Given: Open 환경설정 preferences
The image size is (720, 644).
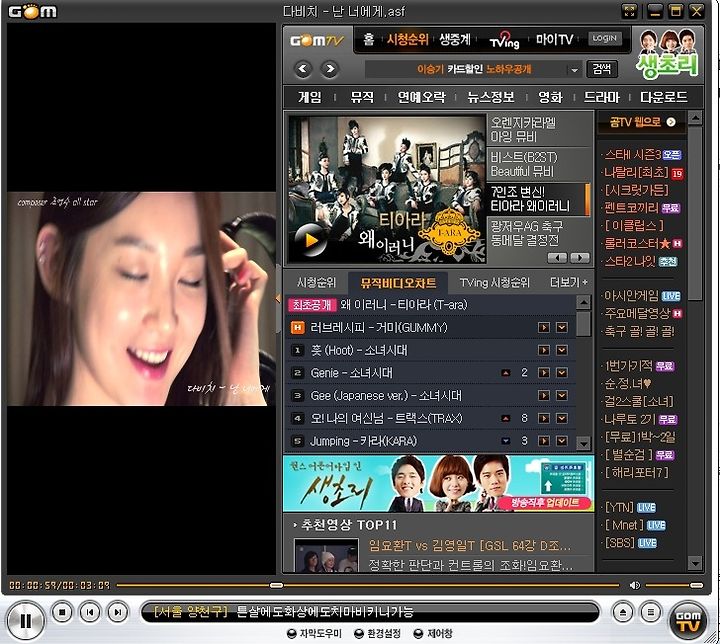Looking at the screenshot, I should 377,634.
